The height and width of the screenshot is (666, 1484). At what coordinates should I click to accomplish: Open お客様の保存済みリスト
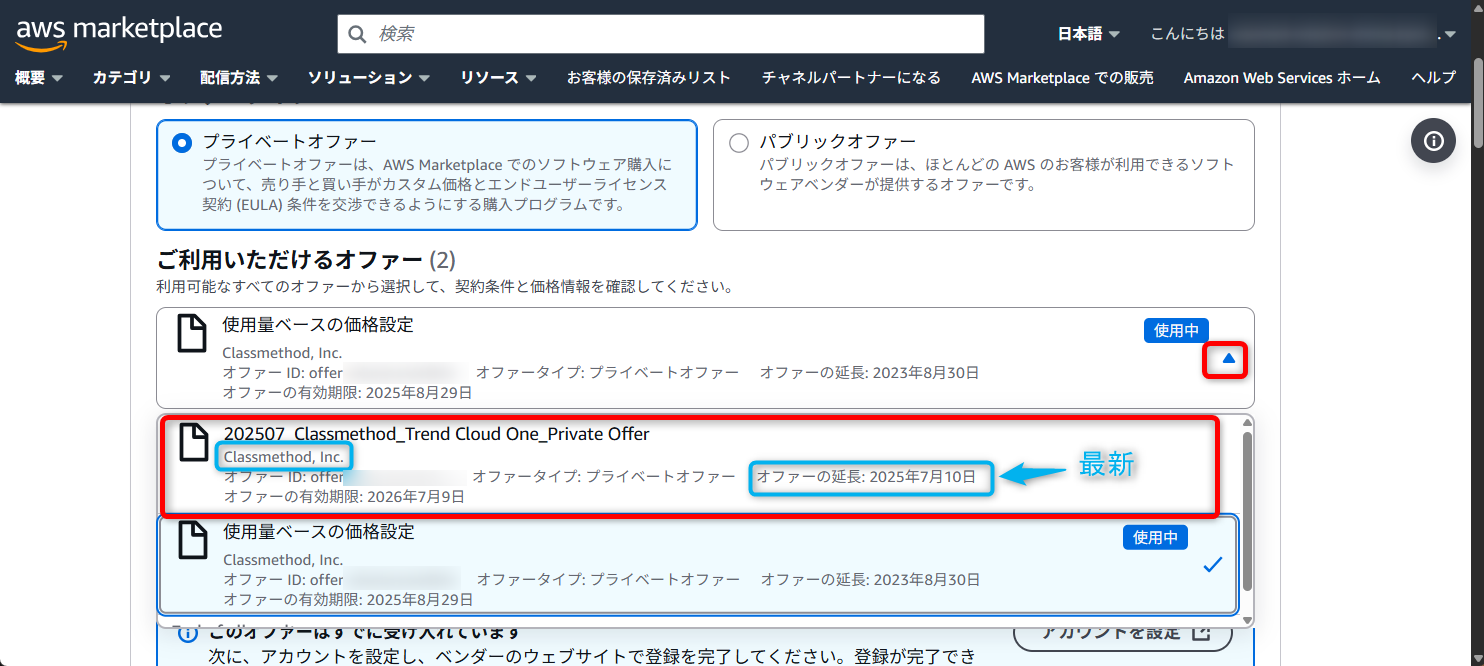[649, 77]
